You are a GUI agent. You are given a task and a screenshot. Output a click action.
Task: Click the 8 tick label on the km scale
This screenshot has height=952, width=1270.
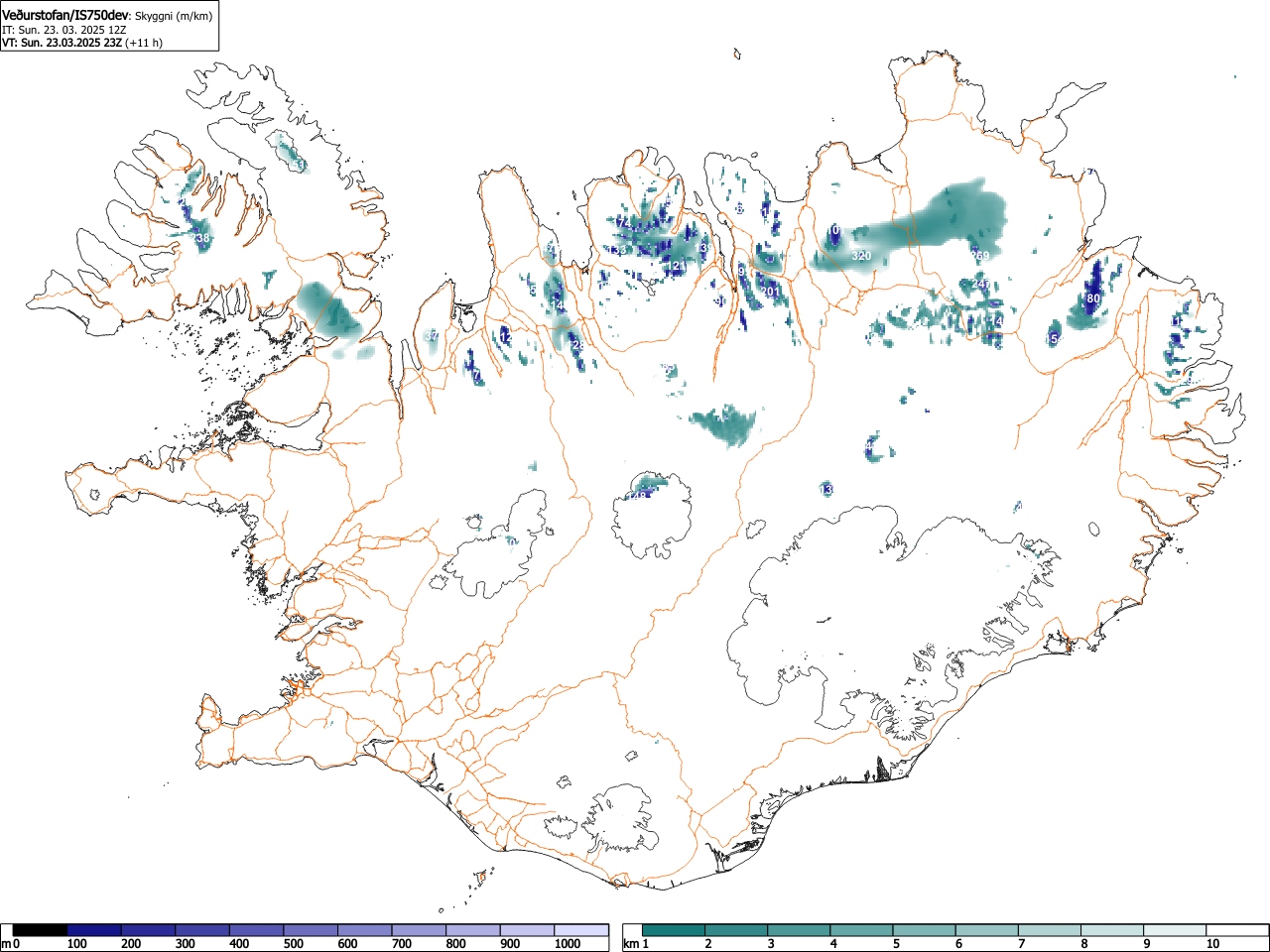pos(1084,944)
